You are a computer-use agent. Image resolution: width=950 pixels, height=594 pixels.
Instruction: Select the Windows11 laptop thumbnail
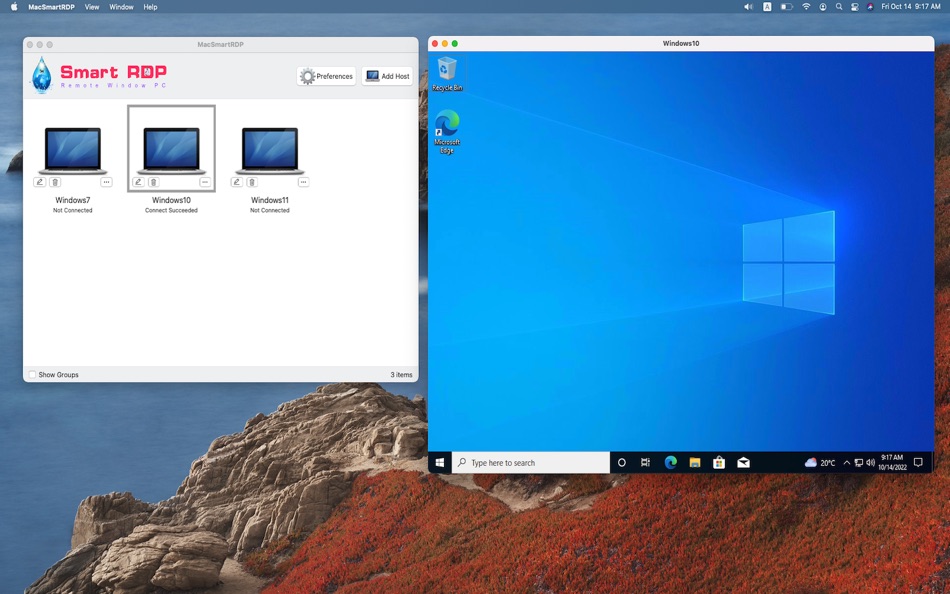tap(270, 150)
